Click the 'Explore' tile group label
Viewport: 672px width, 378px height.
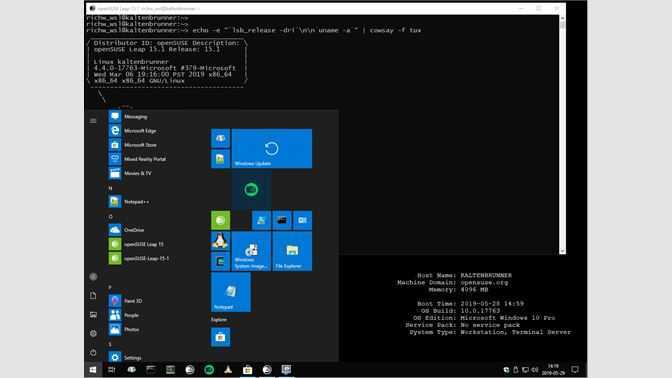pyautogui.click(x=219, y=320)
